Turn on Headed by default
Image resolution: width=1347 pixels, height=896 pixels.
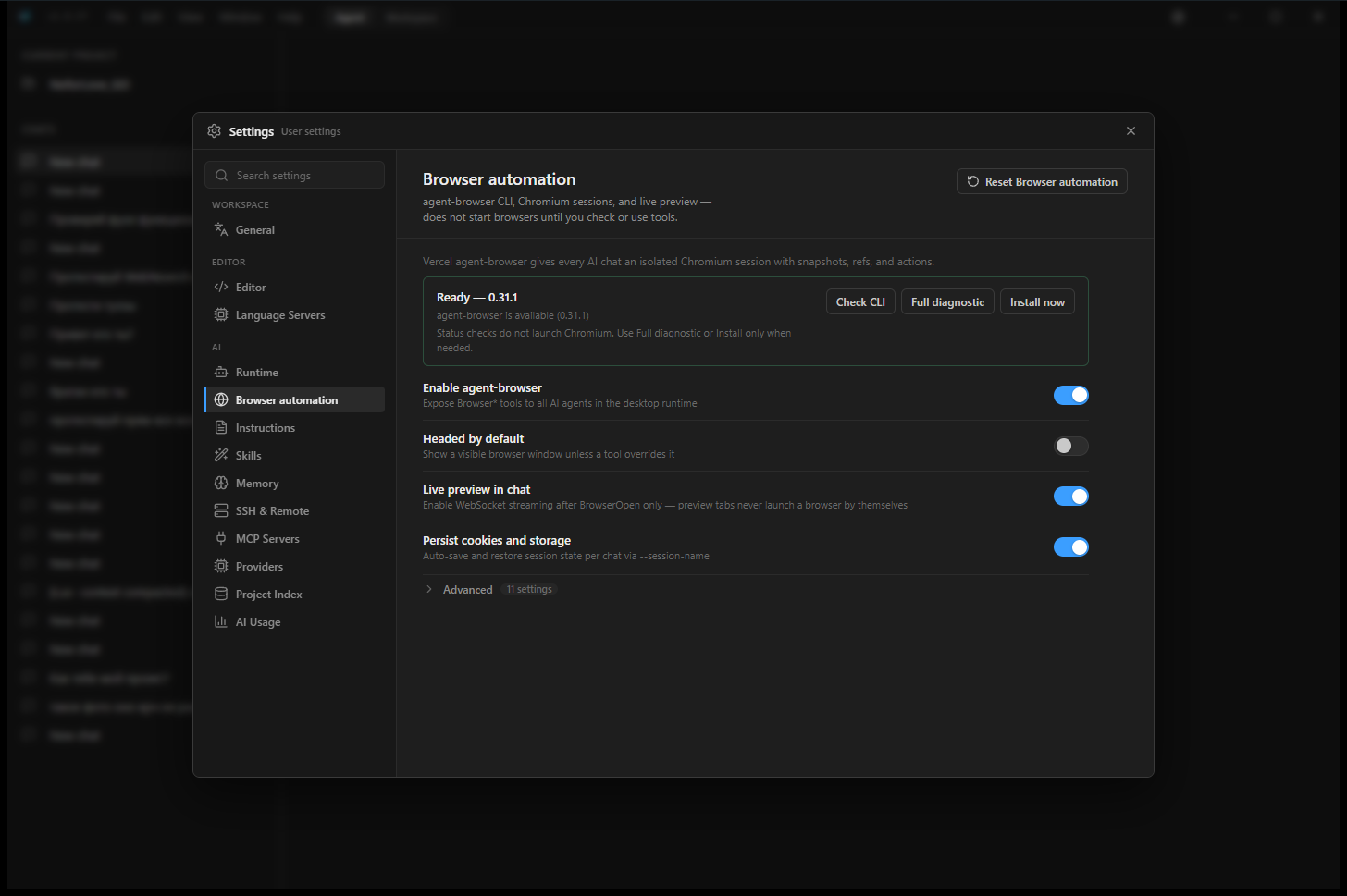click(1071, 447)
